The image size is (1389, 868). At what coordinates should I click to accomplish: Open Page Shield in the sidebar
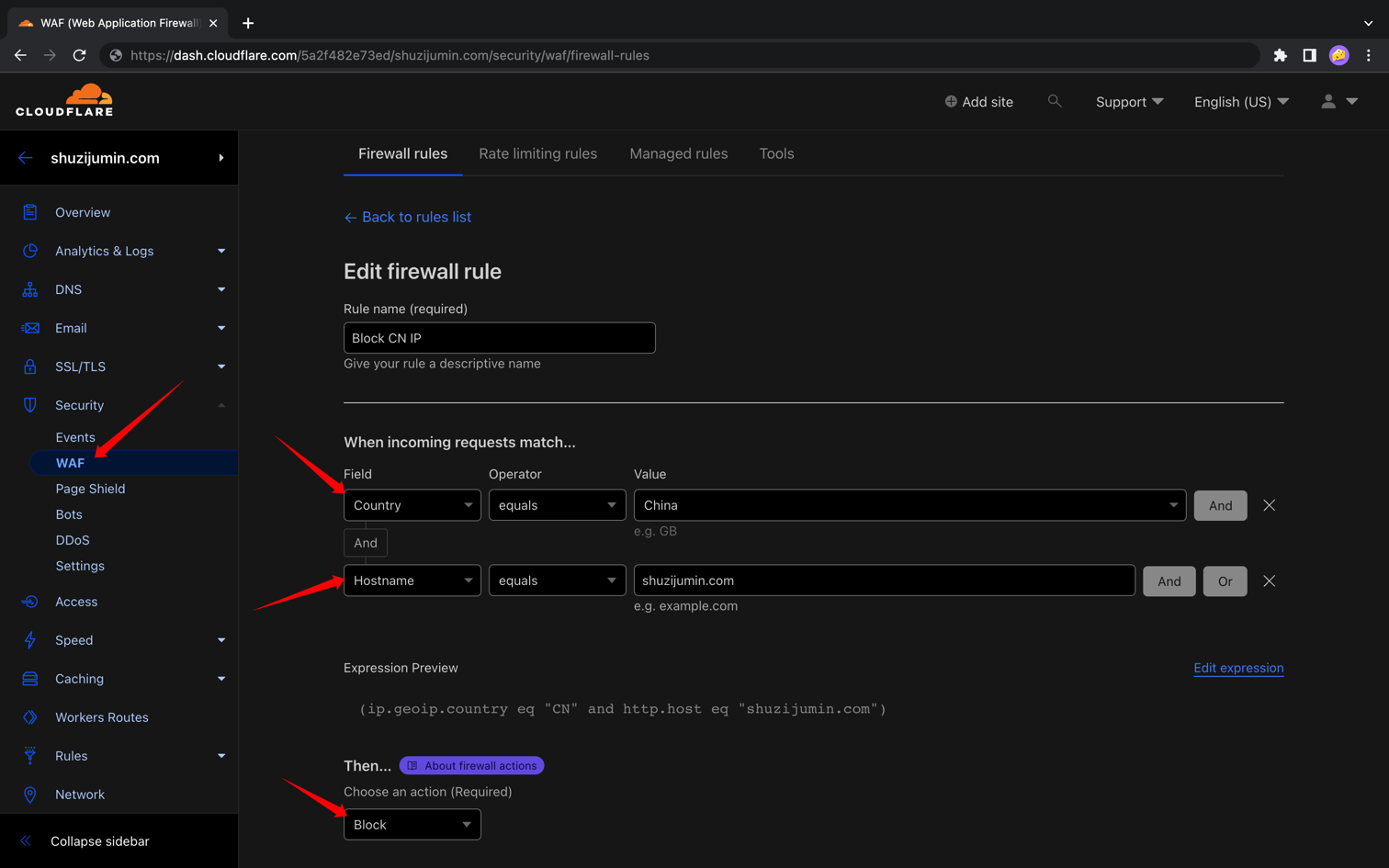[90, 489]
